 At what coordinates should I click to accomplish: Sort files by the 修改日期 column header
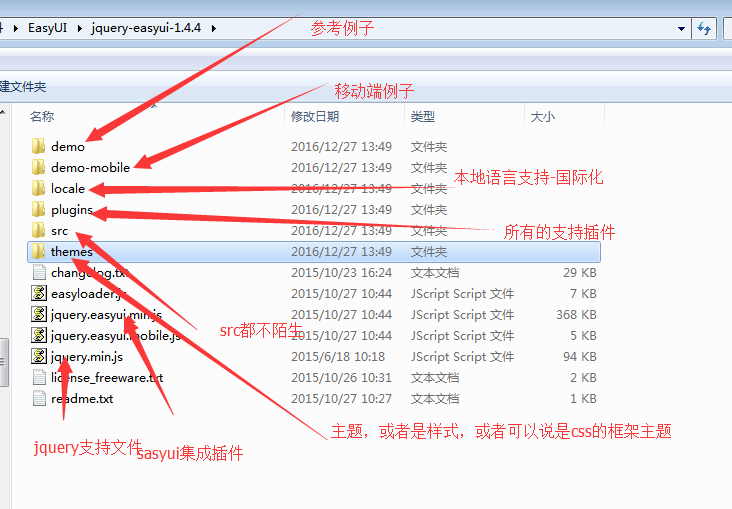tap(315, 116)
